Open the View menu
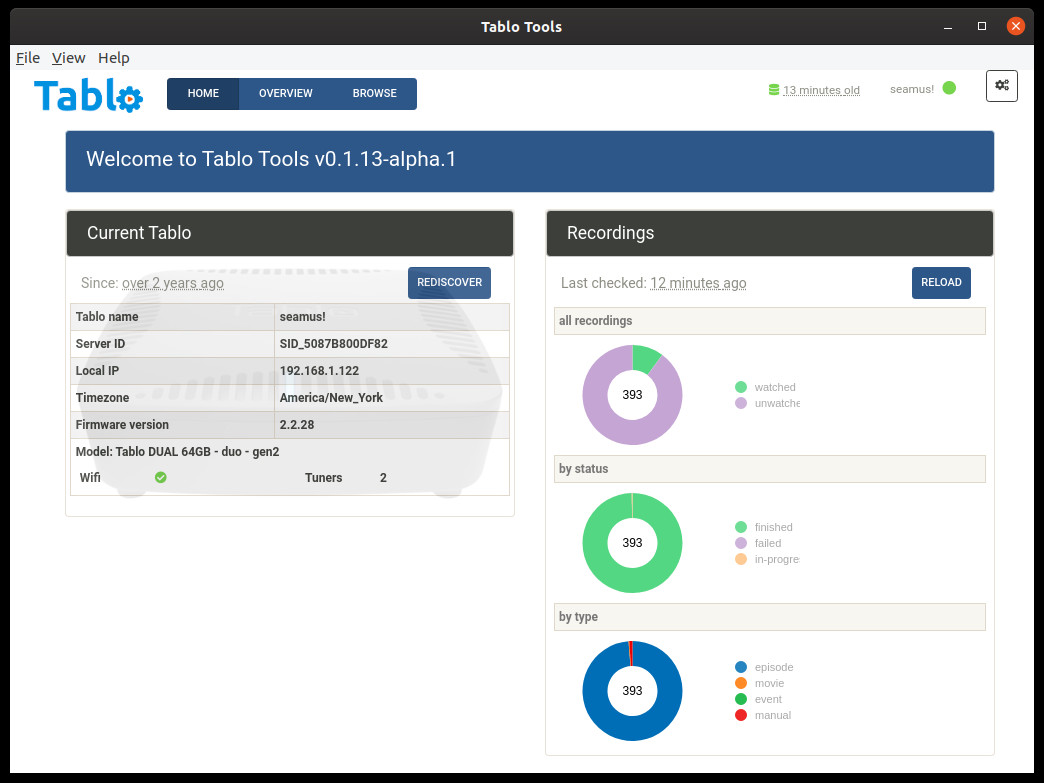Viewport: 1044px width, 783px height. (69, 58)
